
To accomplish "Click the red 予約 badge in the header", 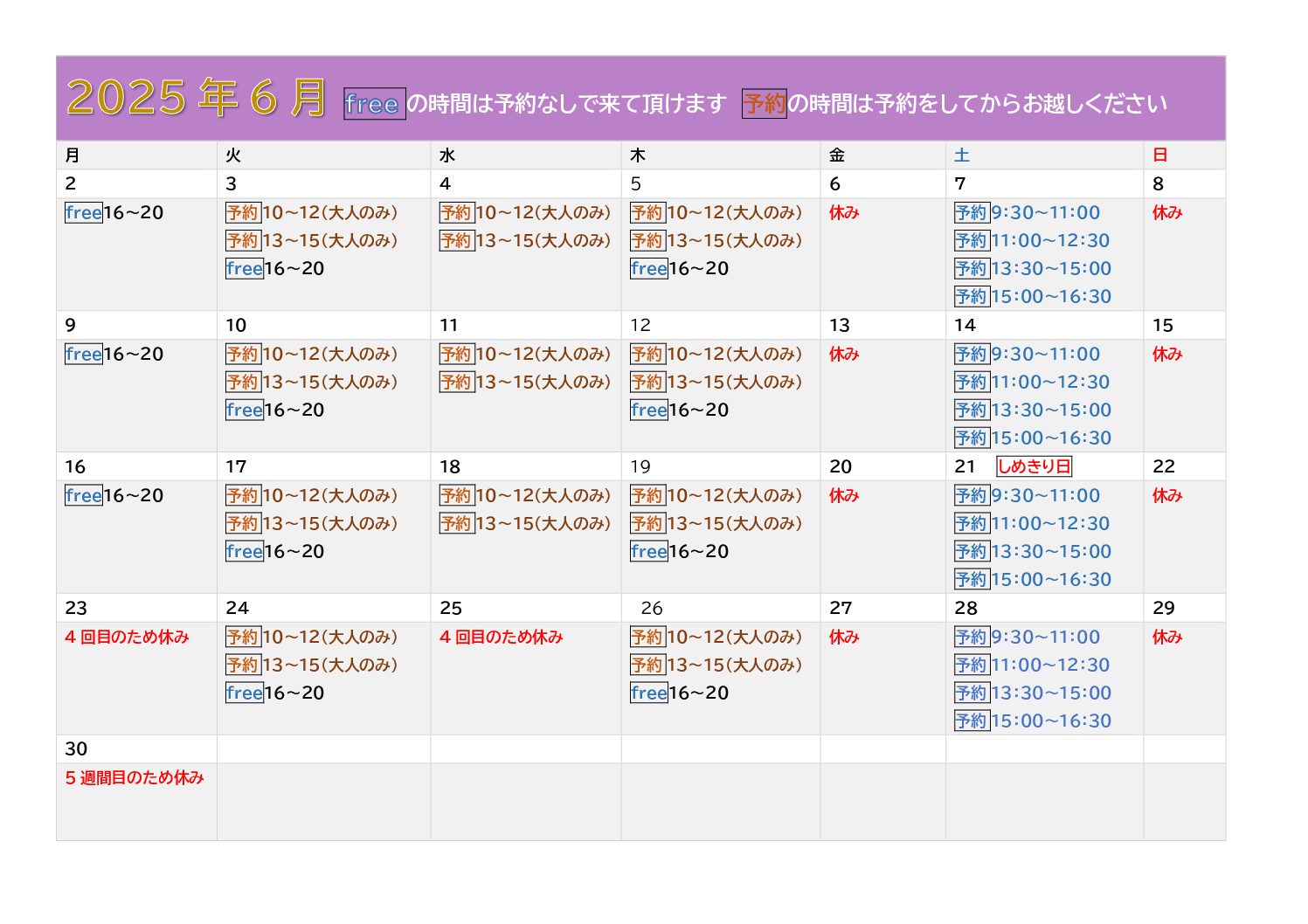I will point(764,103).
